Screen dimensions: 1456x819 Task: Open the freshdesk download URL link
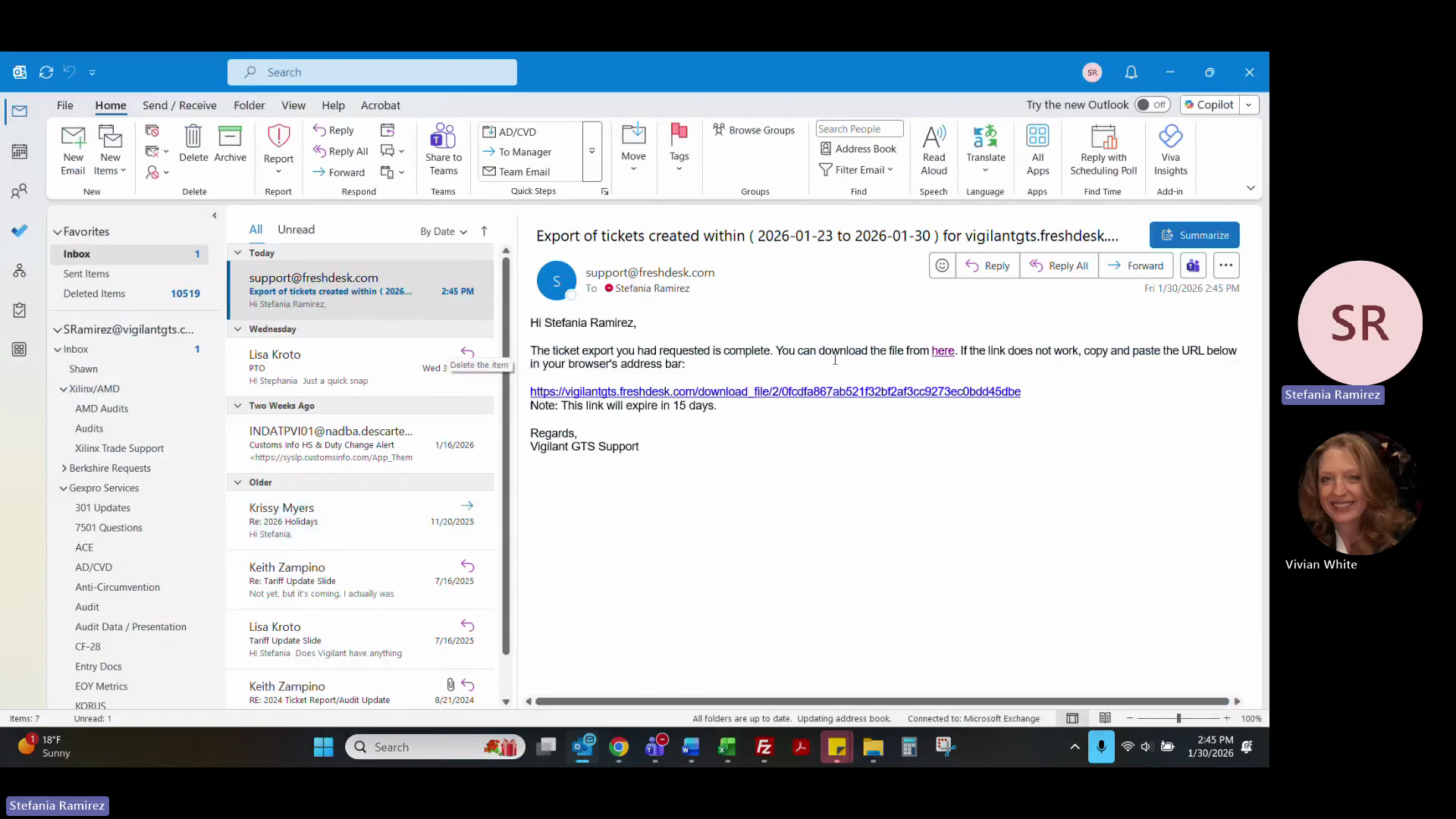[x=774, y=391]
